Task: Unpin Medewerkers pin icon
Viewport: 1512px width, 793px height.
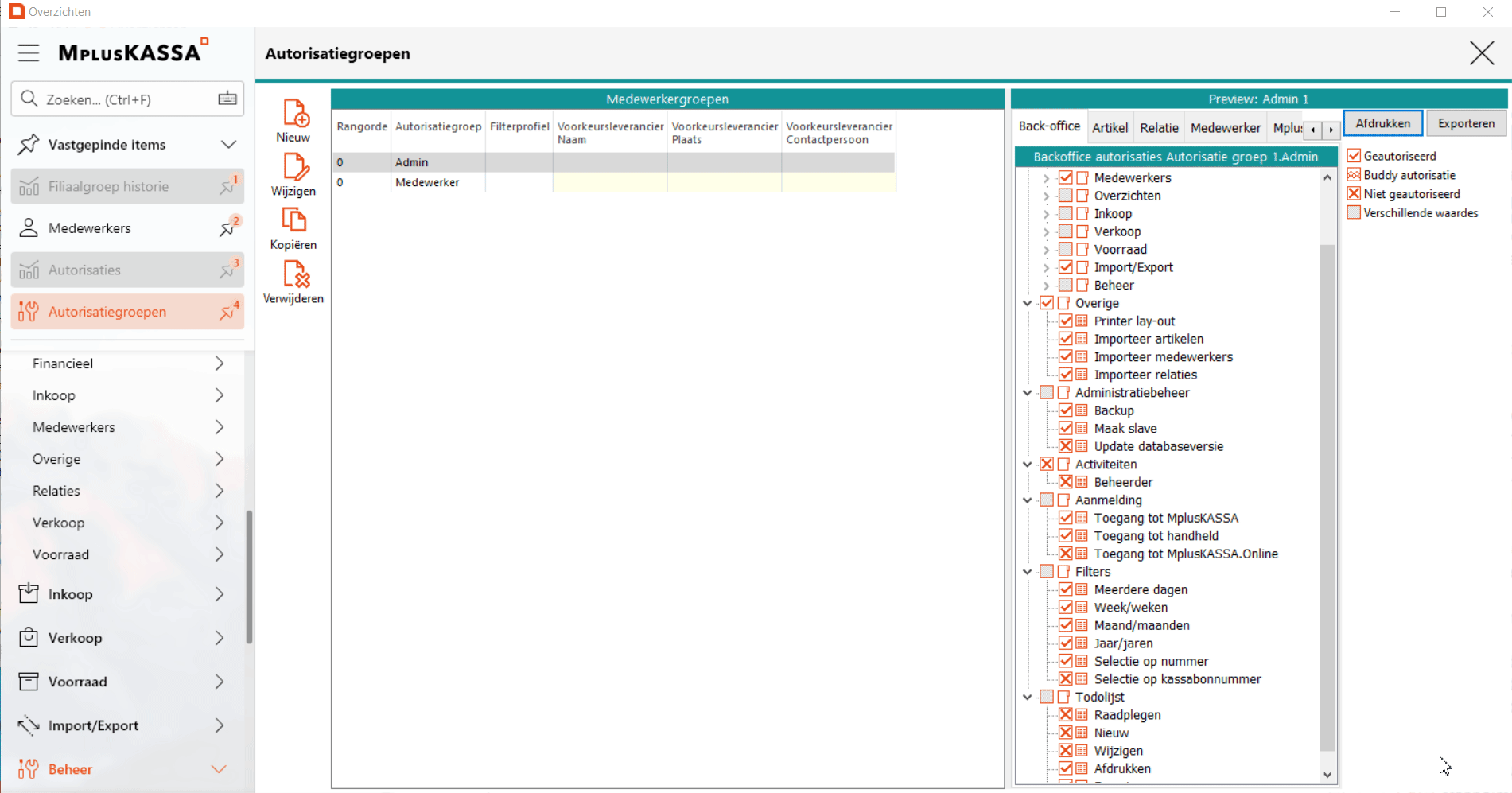Action: pos(227,228)
